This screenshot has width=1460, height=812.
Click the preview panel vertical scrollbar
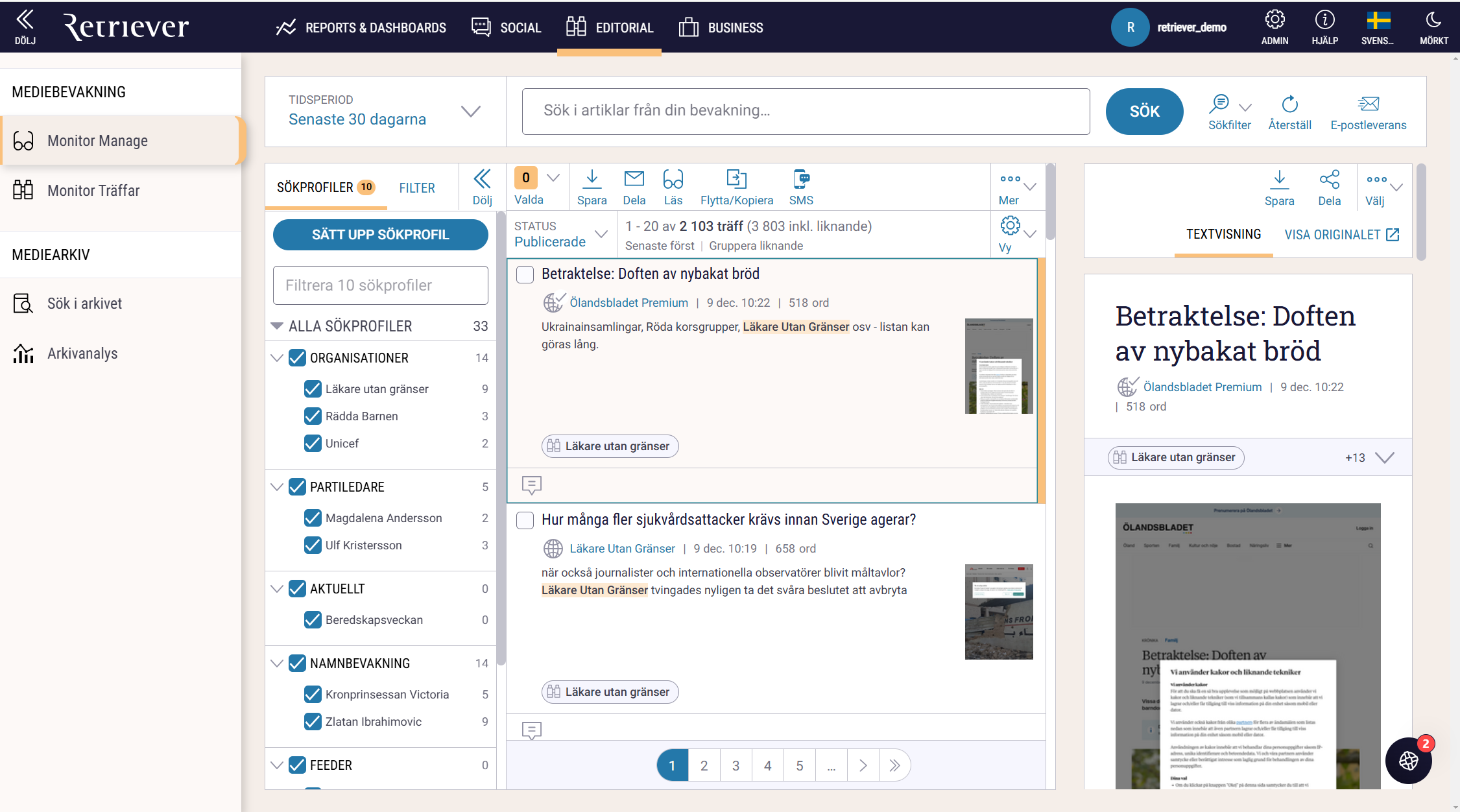pyautogui.click(x=1422, y=213)
